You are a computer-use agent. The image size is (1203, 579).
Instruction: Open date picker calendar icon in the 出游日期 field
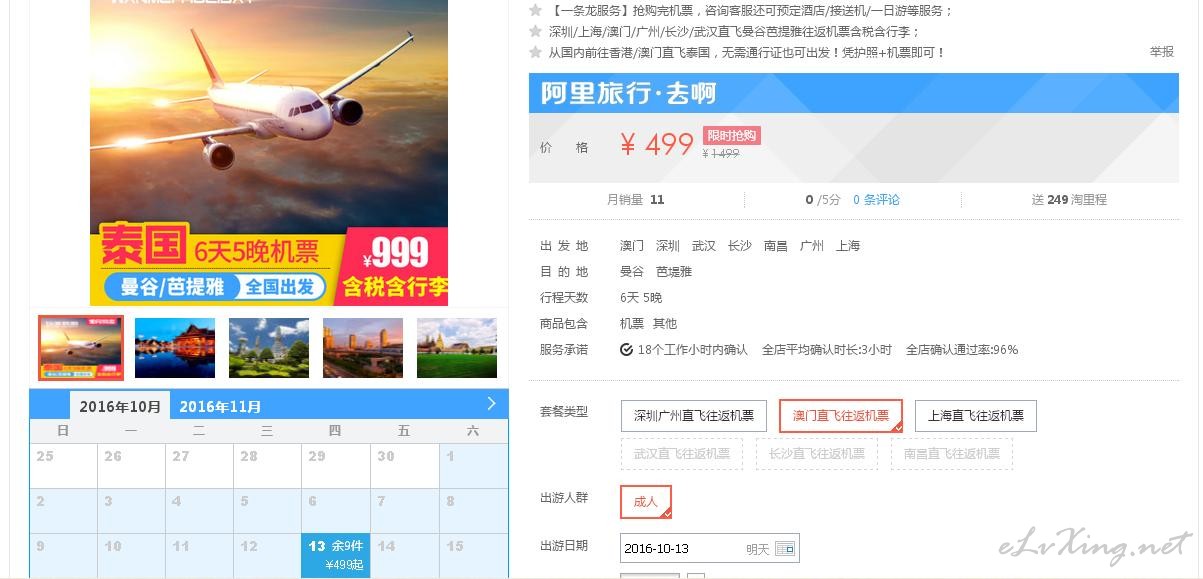[785, 549]
